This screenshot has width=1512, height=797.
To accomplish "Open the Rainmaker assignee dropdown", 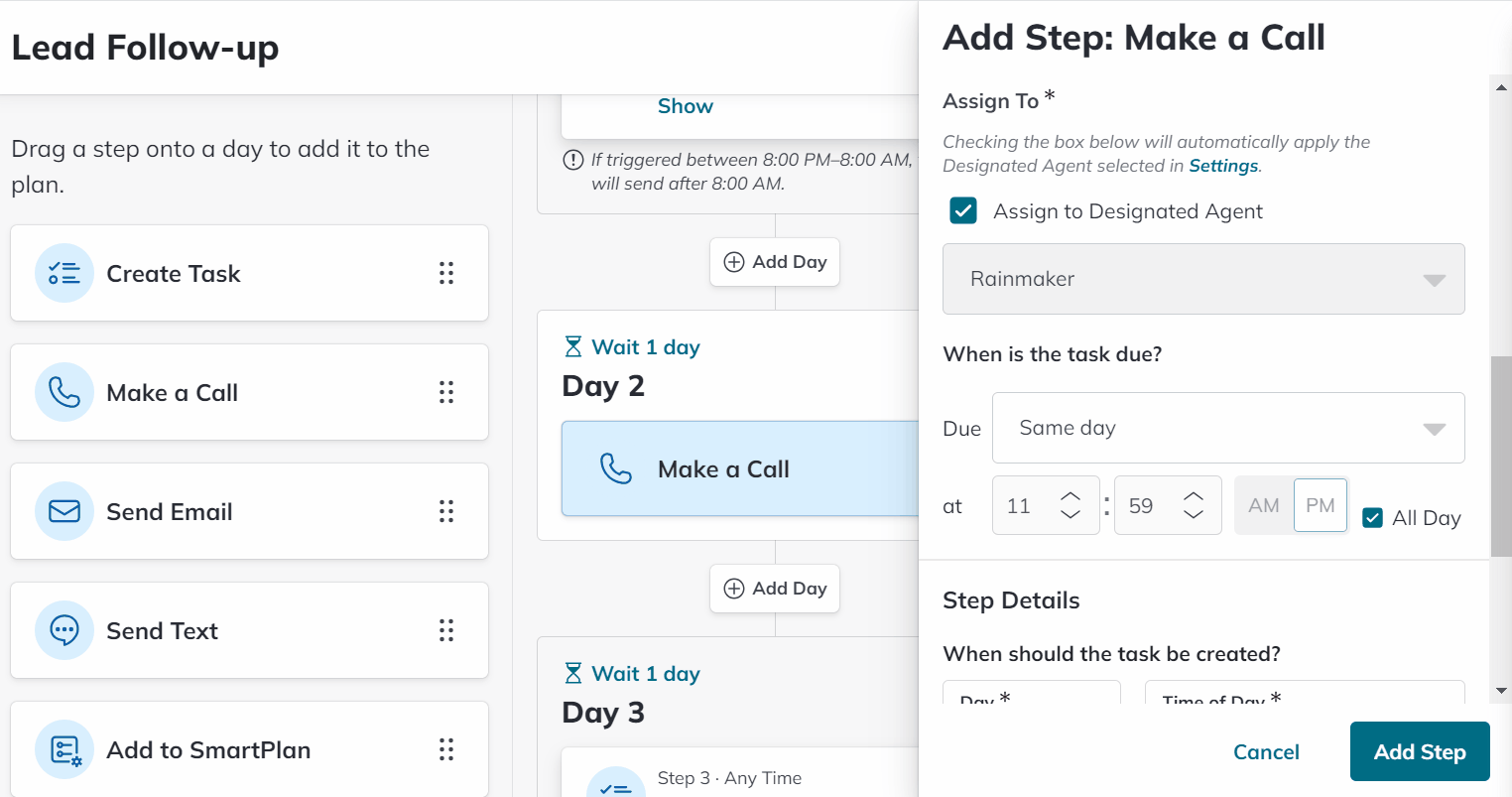I will [1203, 279].
